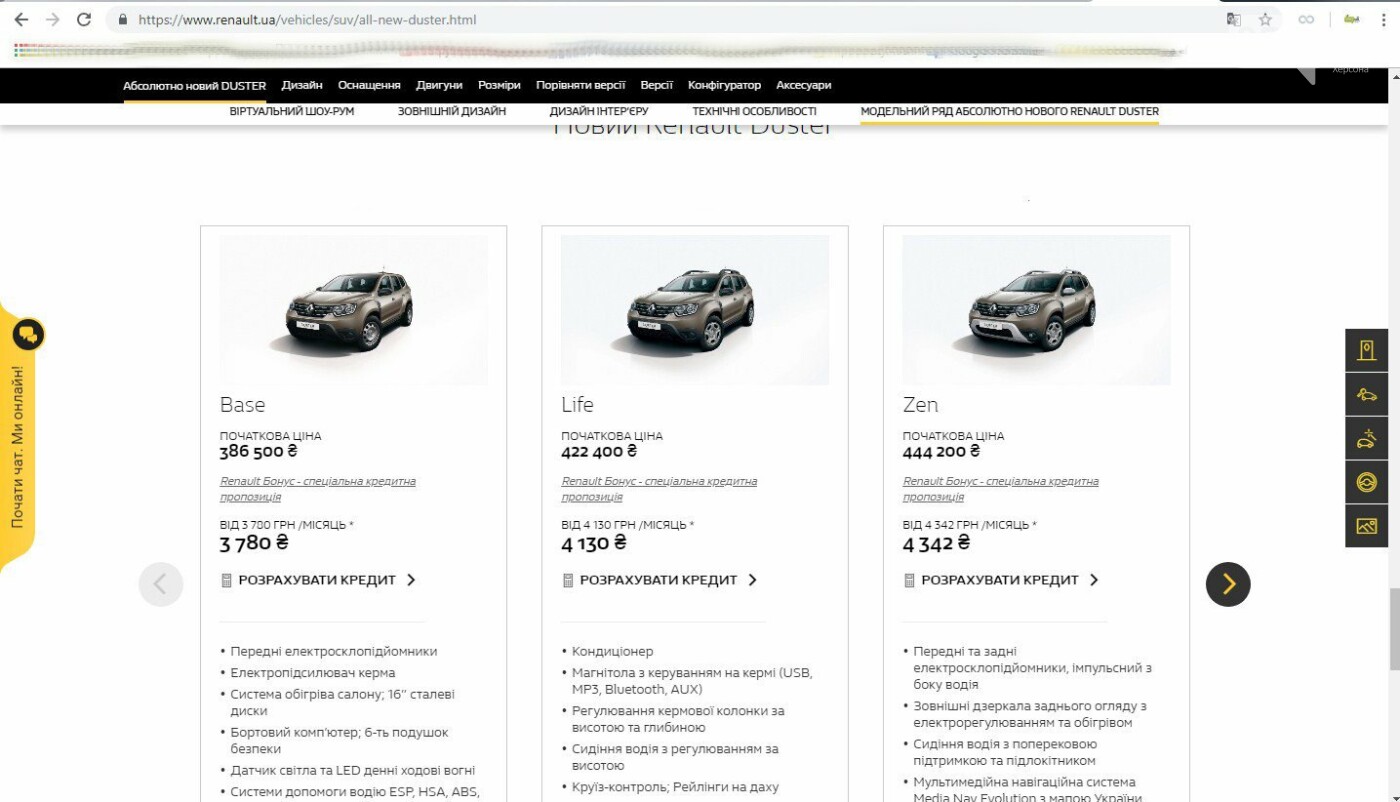This screenshot has height=802, width=1400.
Task: Go forward with the browser forward arrow
Action: [x=52, y=19]
